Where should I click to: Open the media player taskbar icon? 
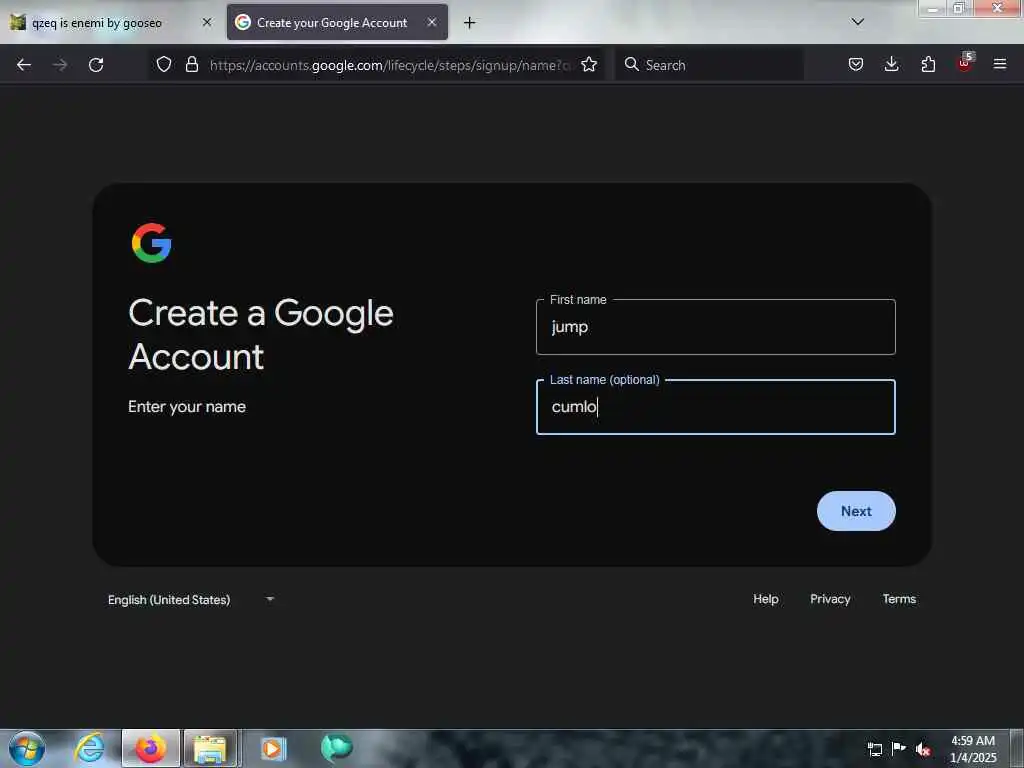pos(273,748)
